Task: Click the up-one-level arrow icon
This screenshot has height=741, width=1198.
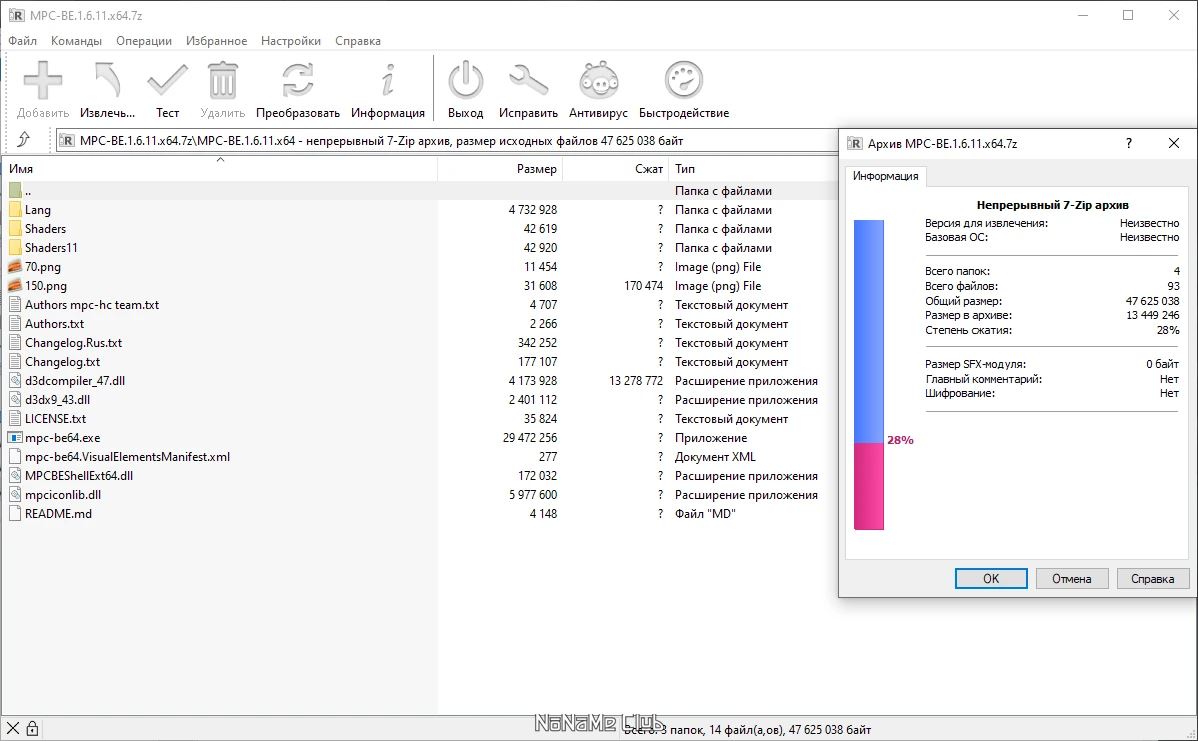Action: point(24,140)
